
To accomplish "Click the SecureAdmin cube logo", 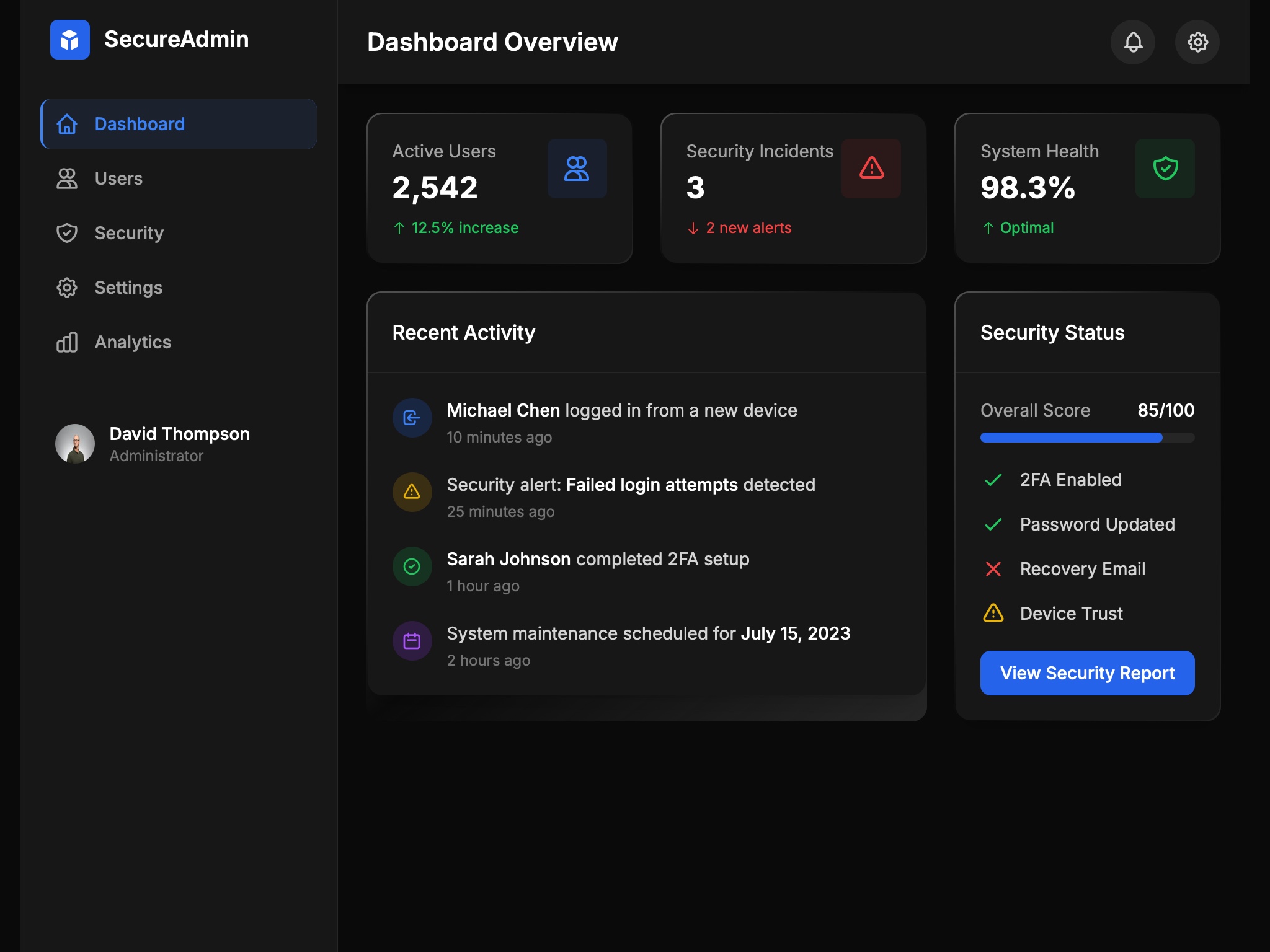I will (69, 39).
